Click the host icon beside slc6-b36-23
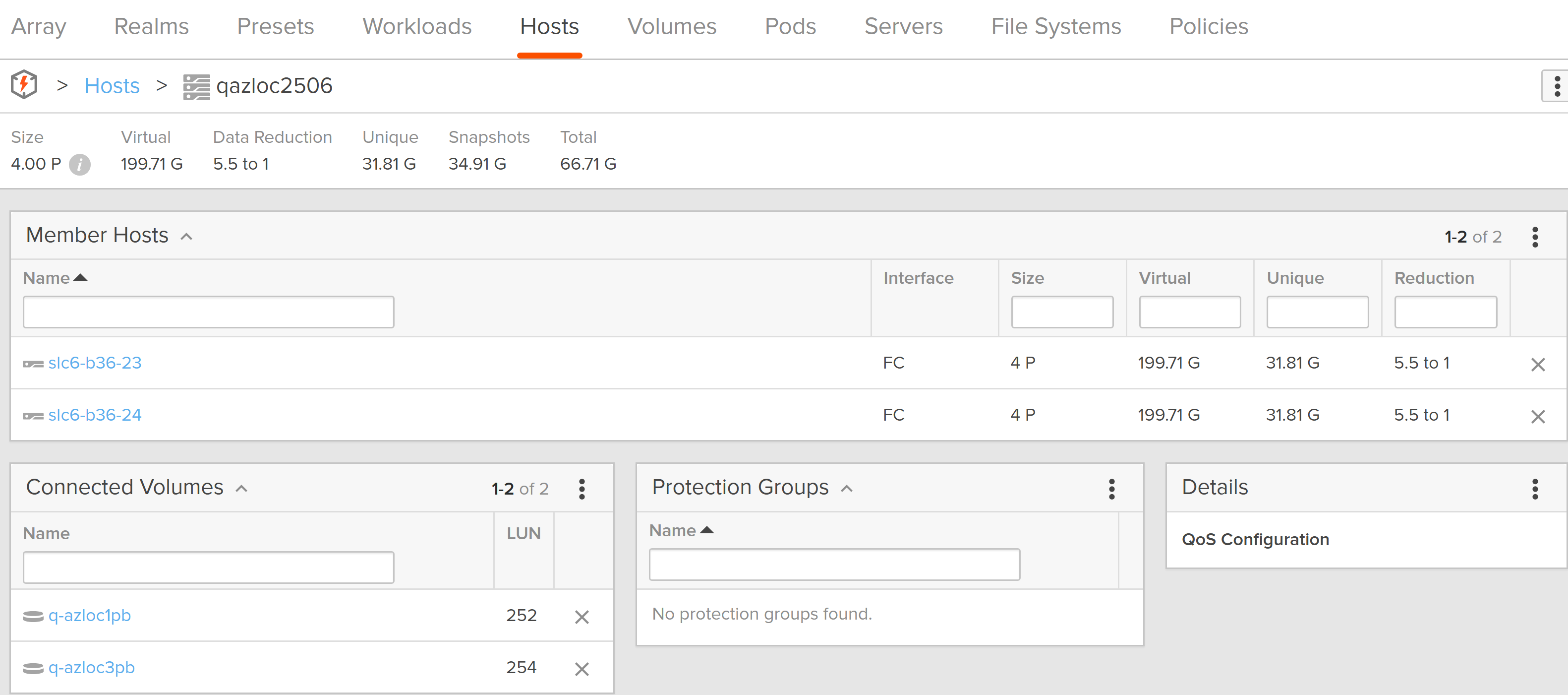The width and height of the screenshot is (1568, 695). pyautogui.click(x=34, y=363)
